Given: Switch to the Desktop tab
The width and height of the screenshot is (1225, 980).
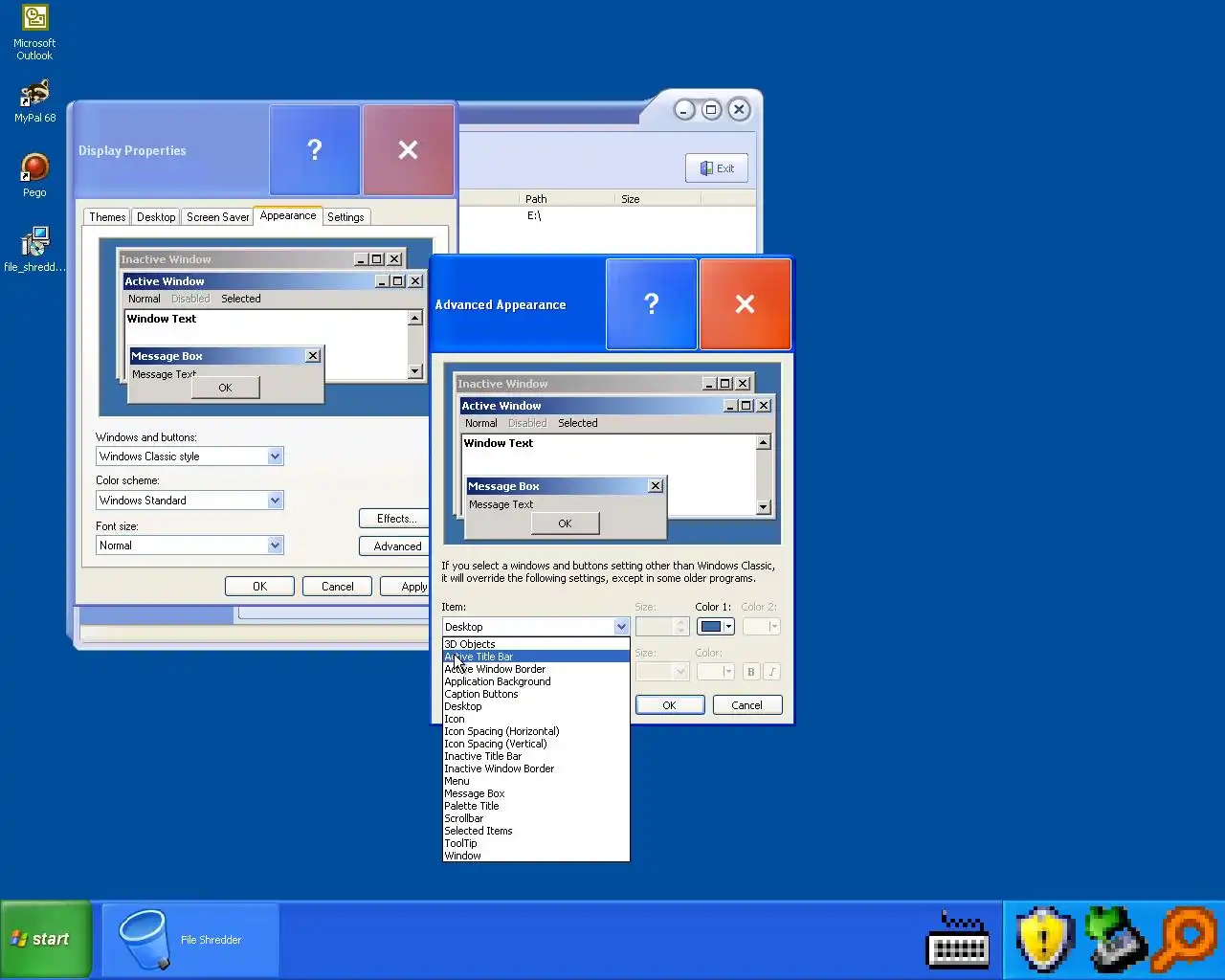Looking at the screenshot, I should pyautogui.click(x=156, y=217).
